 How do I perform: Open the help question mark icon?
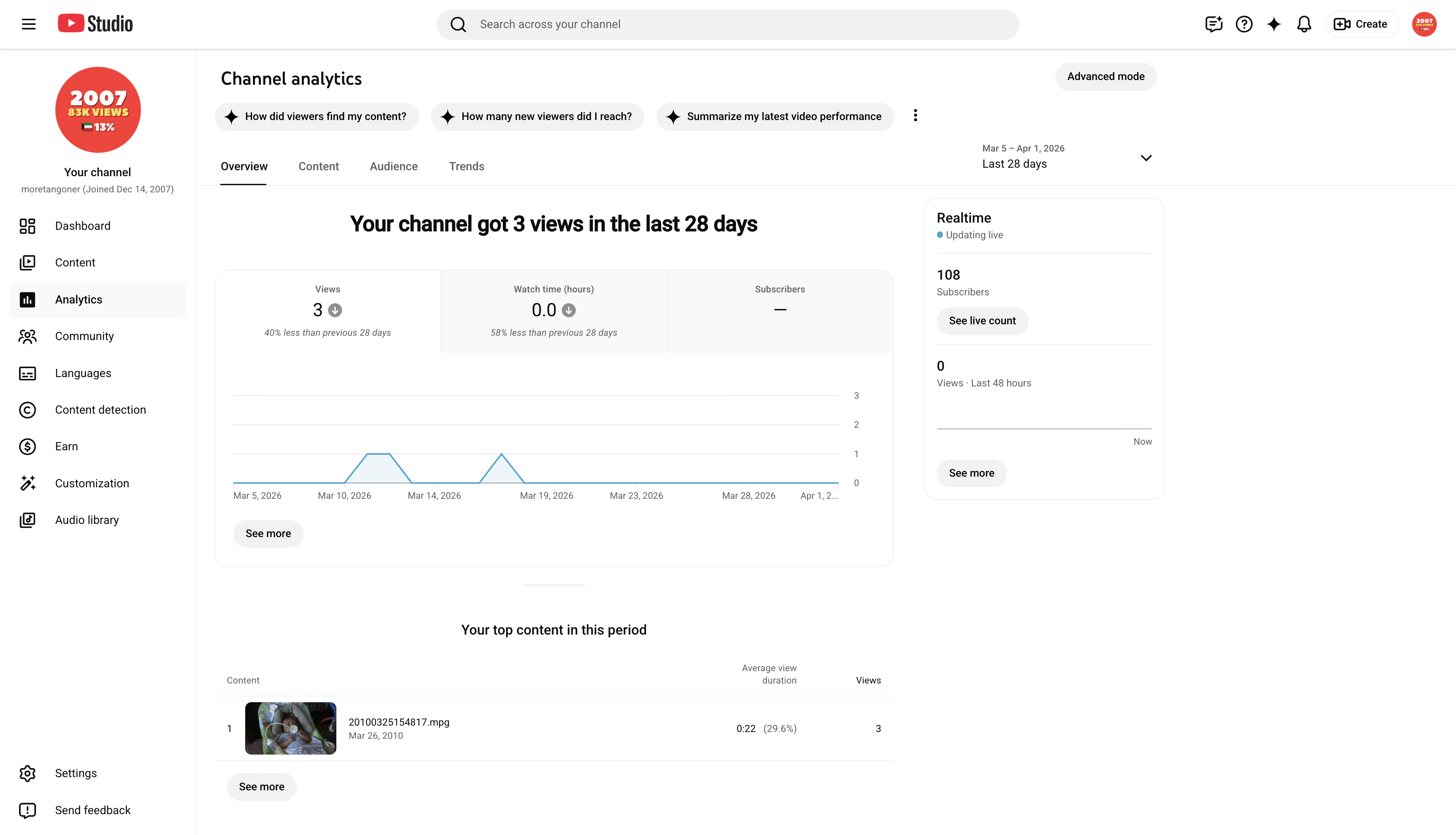(1244, 24)
